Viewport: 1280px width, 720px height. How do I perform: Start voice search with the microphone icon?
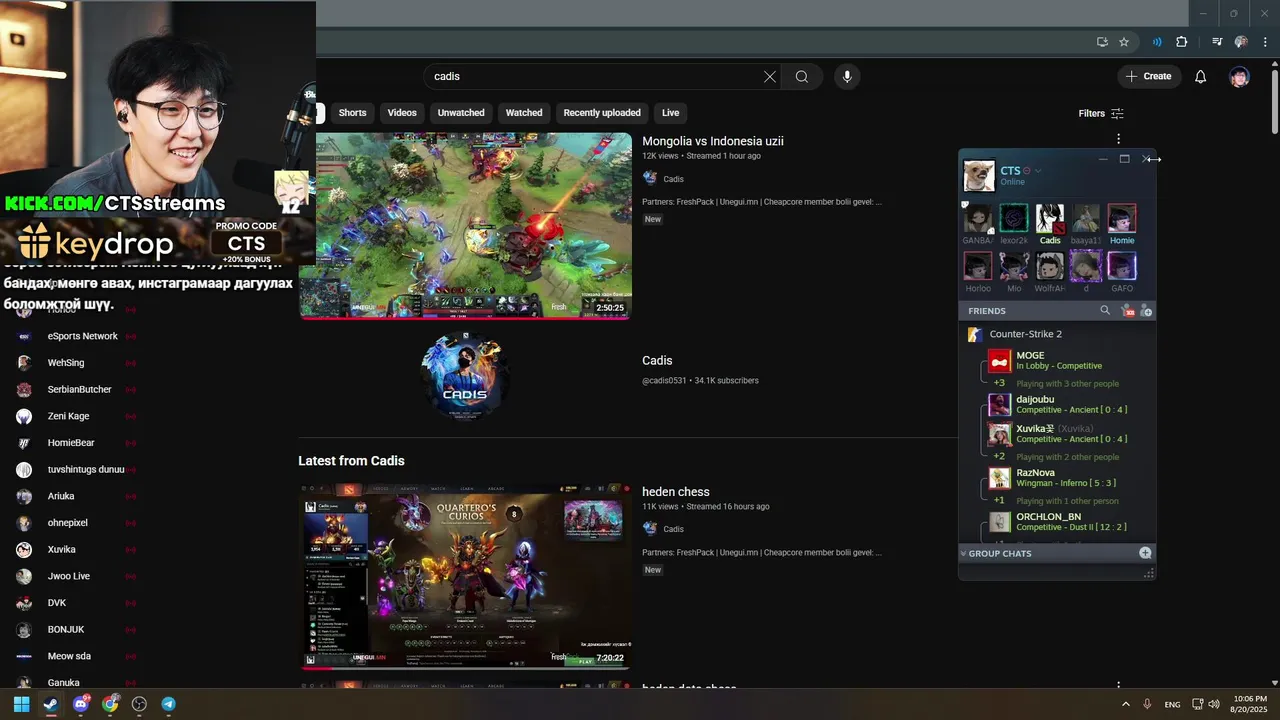(x=847, y=77)
